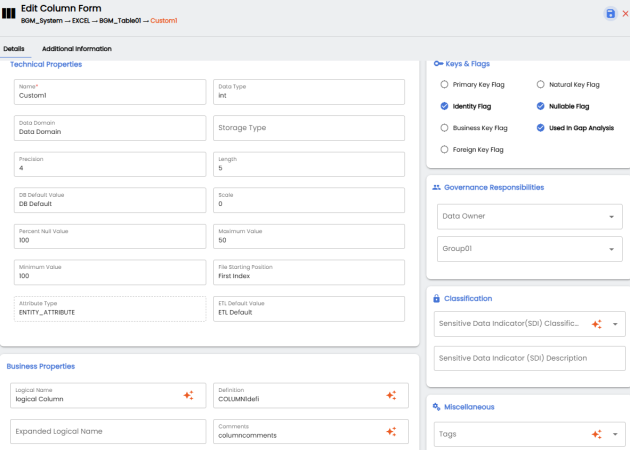
Task: Switch to Additional Information tab
Action: tap(77, 48)
